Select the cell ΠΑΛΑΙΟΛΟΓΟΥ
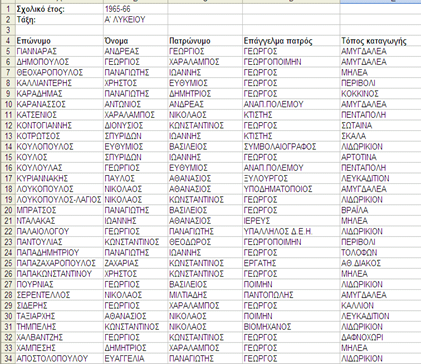This screenshot has width=421, height=364. tap(59, 231)
